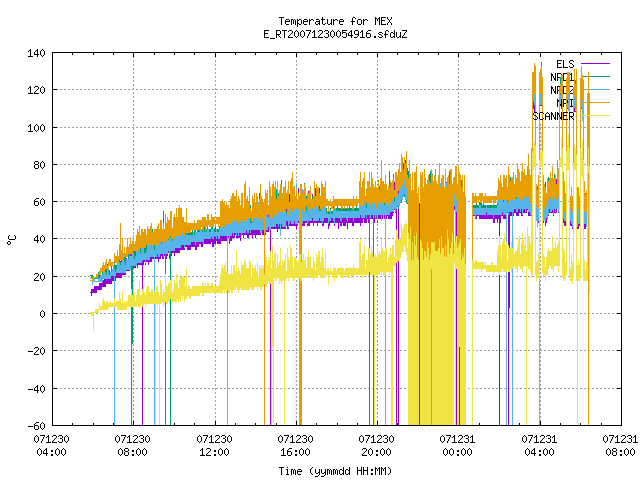This screenshot has height=480, width=640.
Task: Click the 071231 08:00 x-axis tick label
Action: (620, 446)
